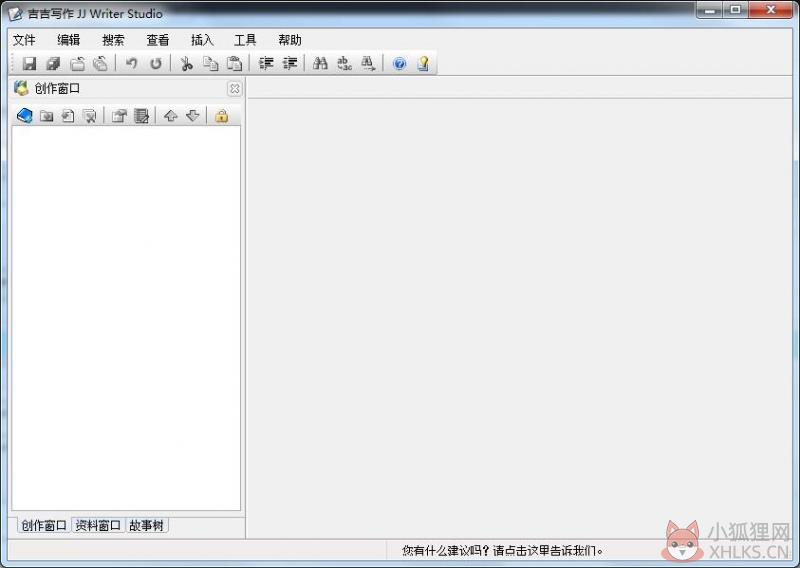Viewport: 800px width, 568px height.
Task: Click the yellow padlock lock icon
Action: [x=221, y=116]
